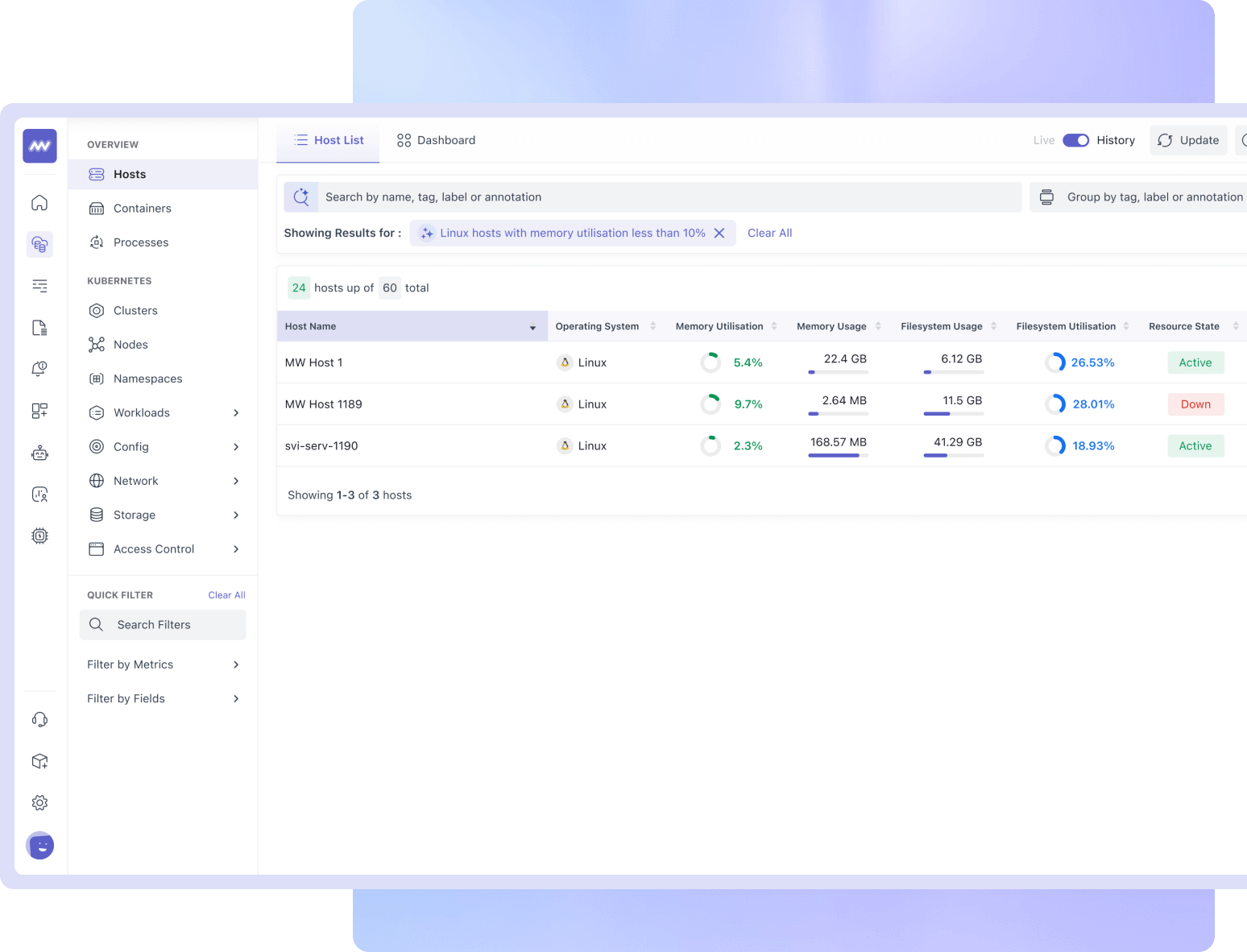Open the robot bot icon in sidebar
This screenshot has width=1247, height=952.
pos(39,453)
